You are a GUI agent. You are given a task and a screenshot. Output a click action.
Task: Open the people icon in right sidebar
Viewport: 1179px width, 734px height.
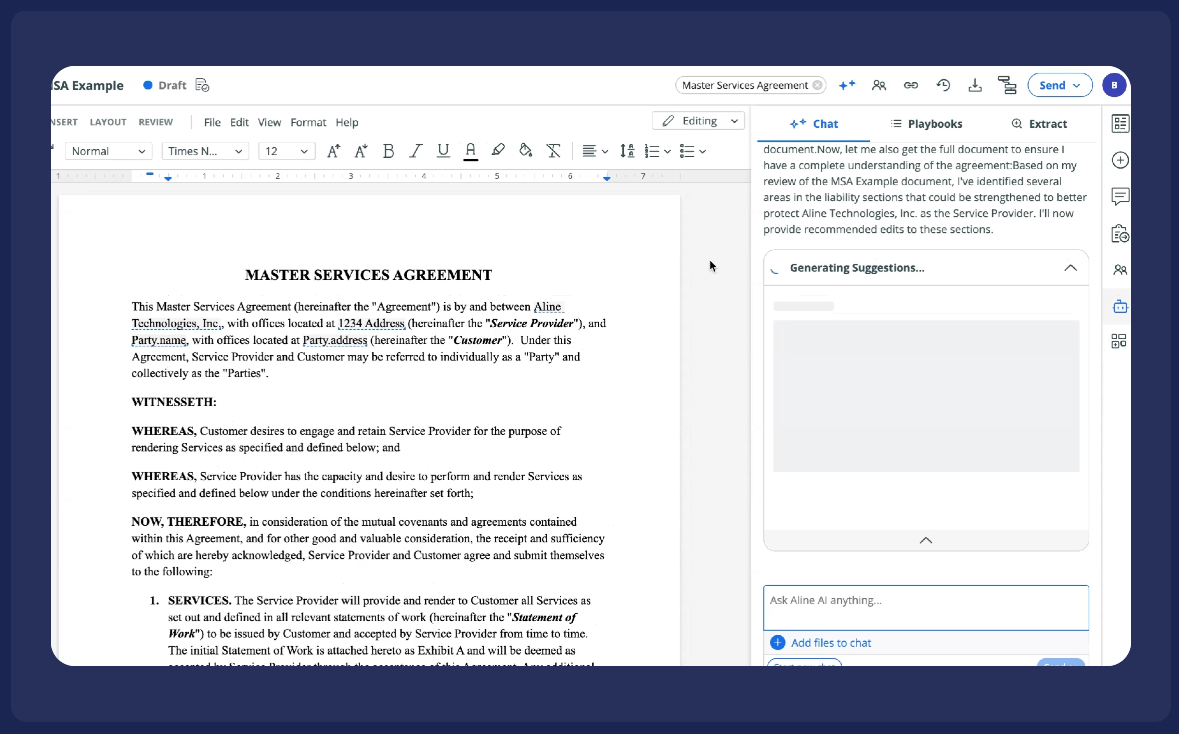(x=1120, y=269)
